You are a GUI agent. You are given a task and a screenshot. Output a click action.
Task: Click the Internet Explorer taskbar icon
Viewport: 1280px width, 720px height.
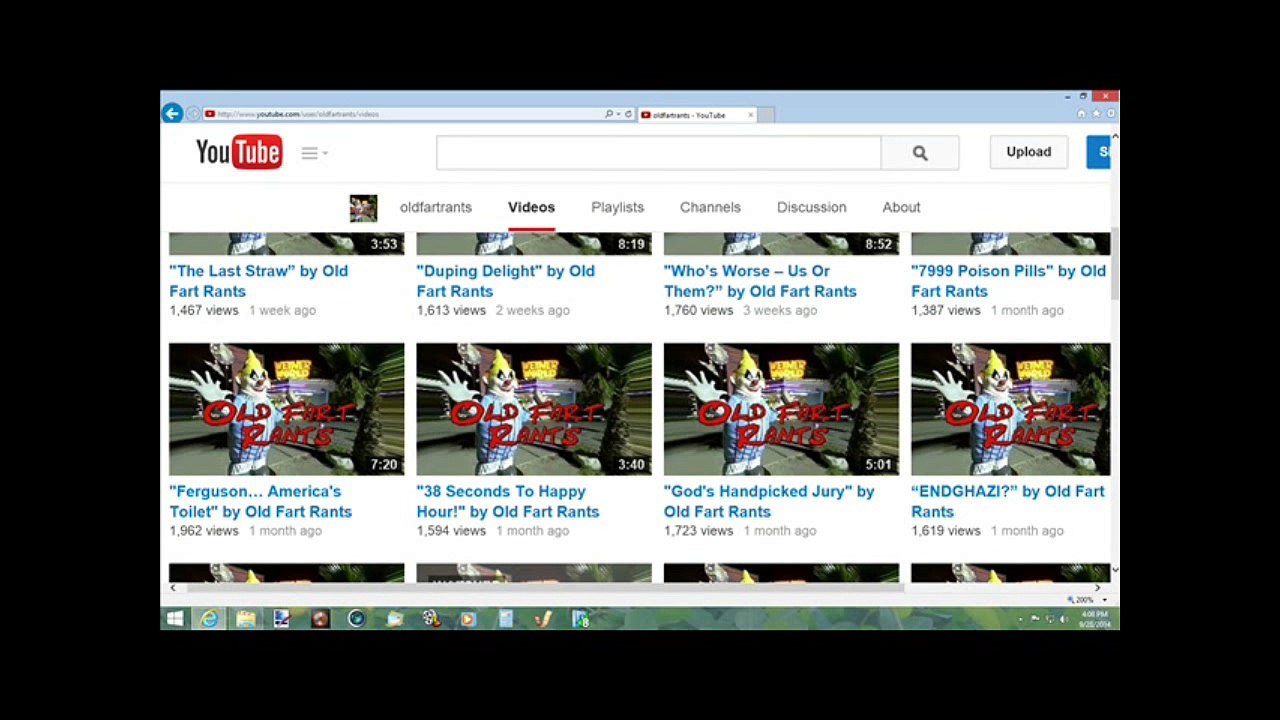pos(209,619)
